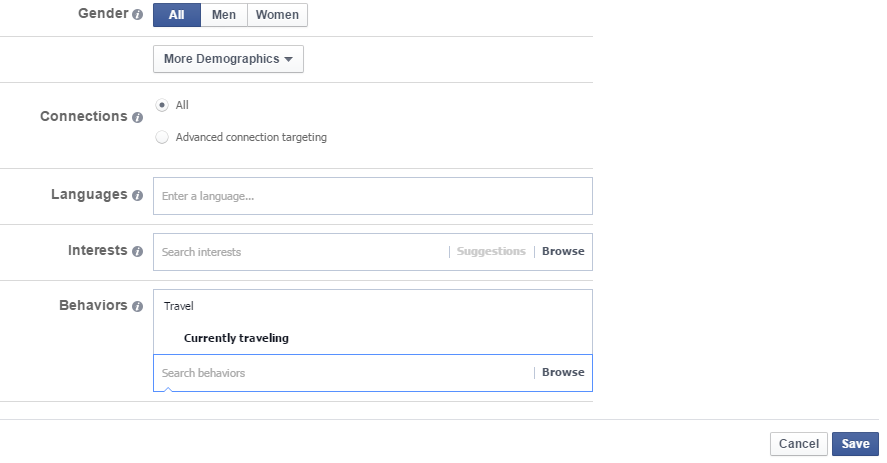Expand the More Demographics dropdown
This screenshot has height=463, width=887.
coord(228,59)
